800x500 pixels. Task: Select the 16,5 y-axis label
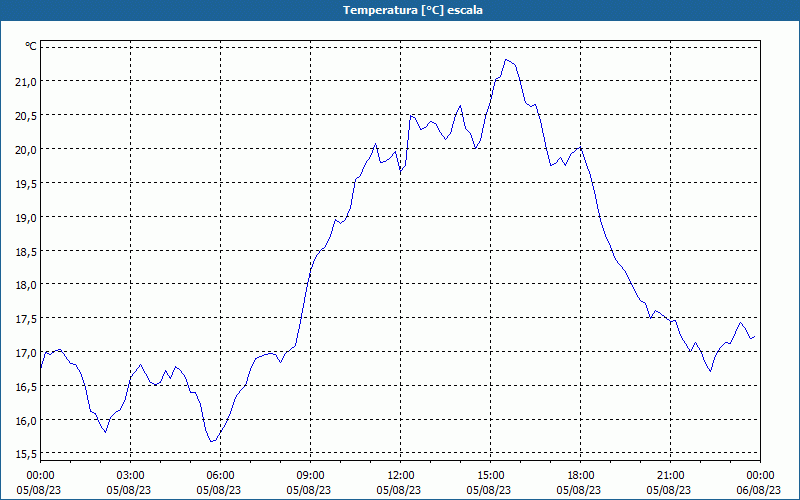click(26, 387)
